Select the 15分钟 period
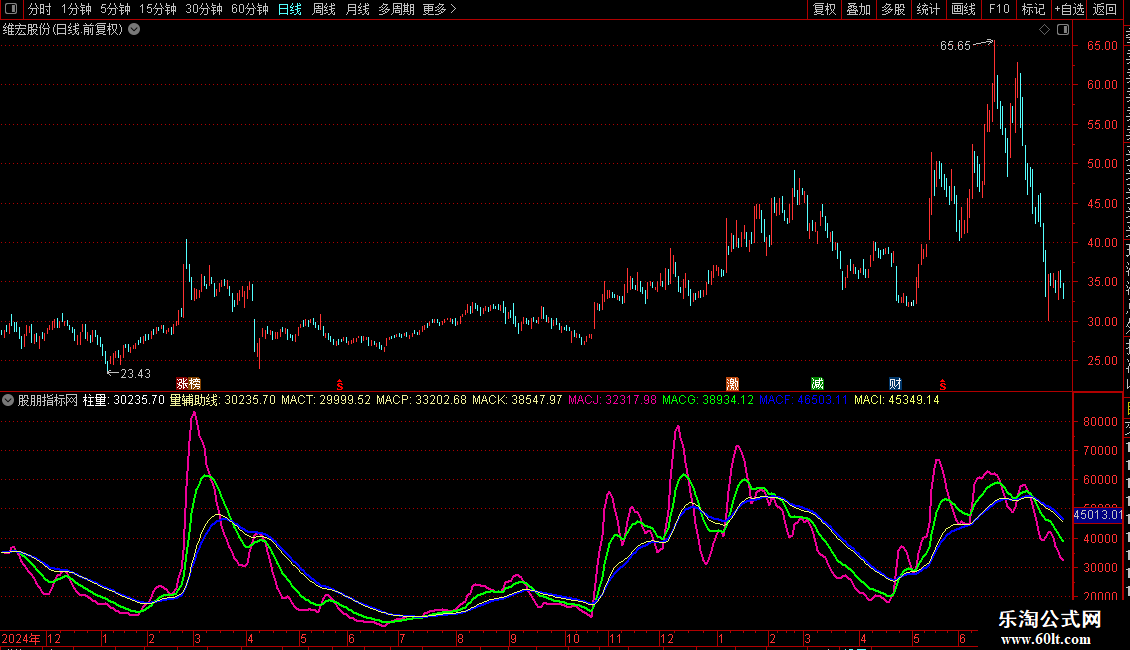This screenshot has height=650, width=1130. 157,9
